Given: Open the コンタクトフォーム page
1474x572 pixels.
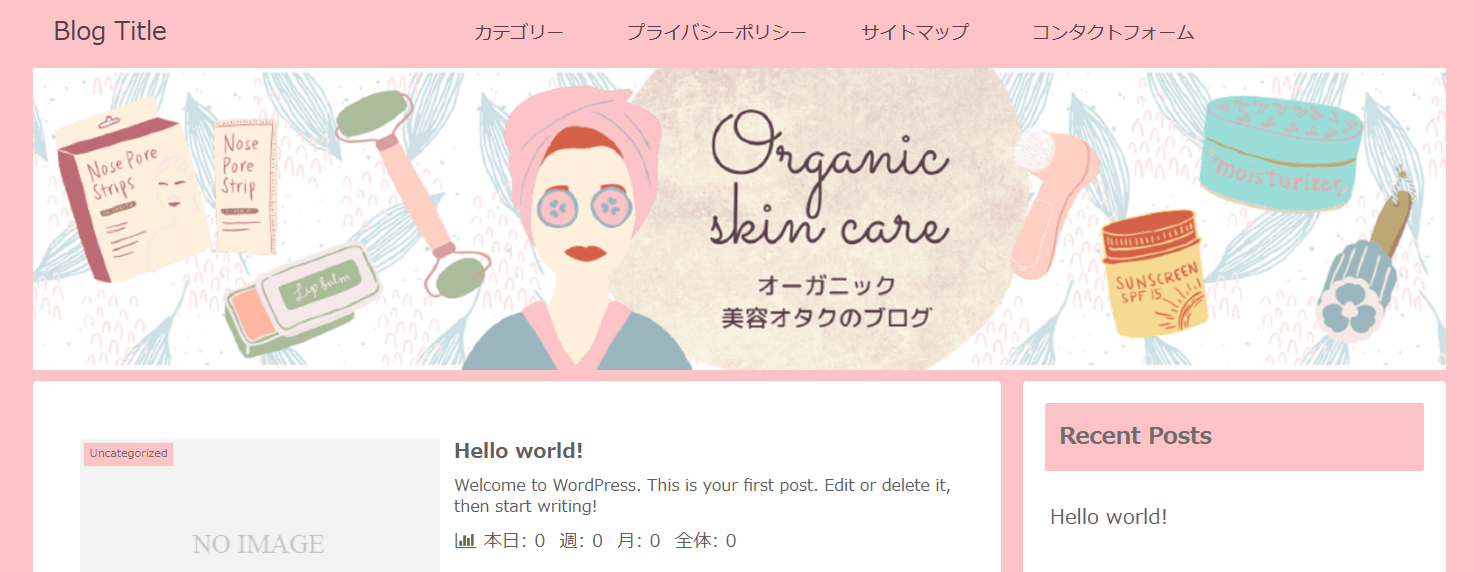Looking at the screenshot, I should [x=1113, y=32].
